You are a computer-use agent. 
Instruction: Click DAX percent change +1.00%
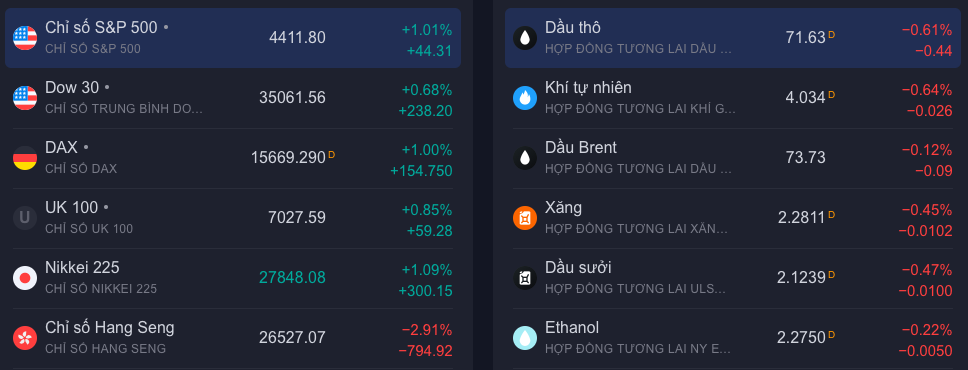coord(427,150)
